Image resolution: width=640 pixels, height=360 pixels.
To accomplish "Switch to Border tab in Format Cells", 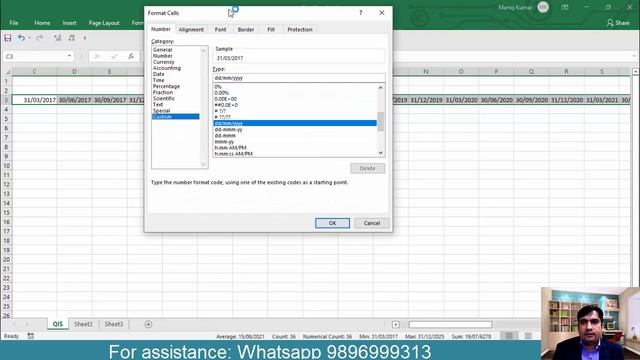I will pyautogui.click(x=246, y=29).
